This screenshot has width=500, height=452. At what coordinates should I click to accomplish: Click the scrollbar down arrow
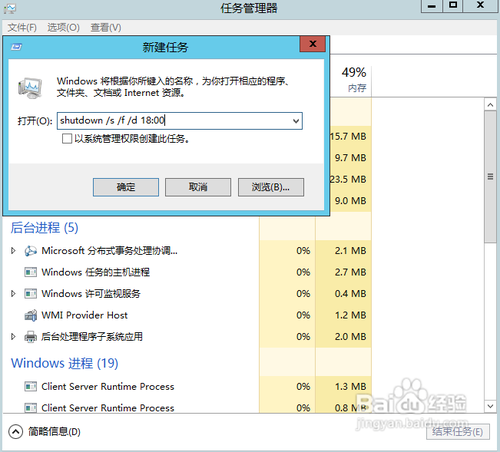tap(490, 406)
